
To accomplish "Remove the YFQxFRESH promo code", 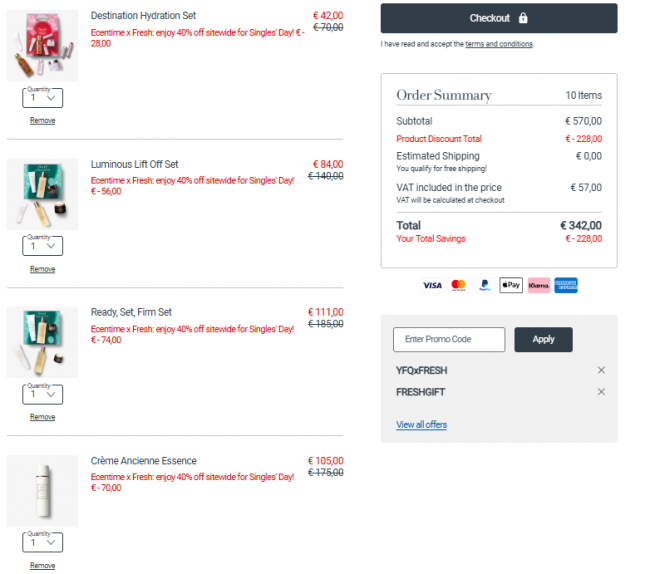I will [x=601, y=370].
